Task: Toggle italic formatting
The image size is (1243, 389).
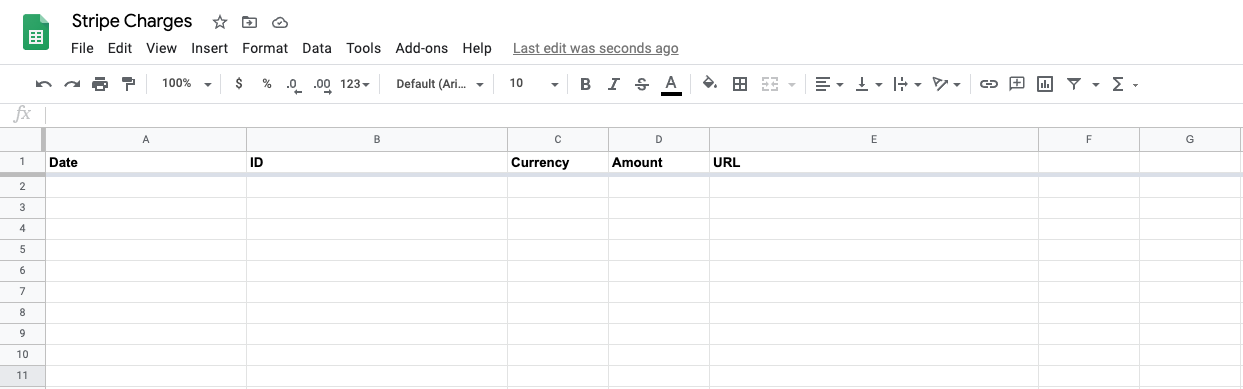Action: pos(614,84)
